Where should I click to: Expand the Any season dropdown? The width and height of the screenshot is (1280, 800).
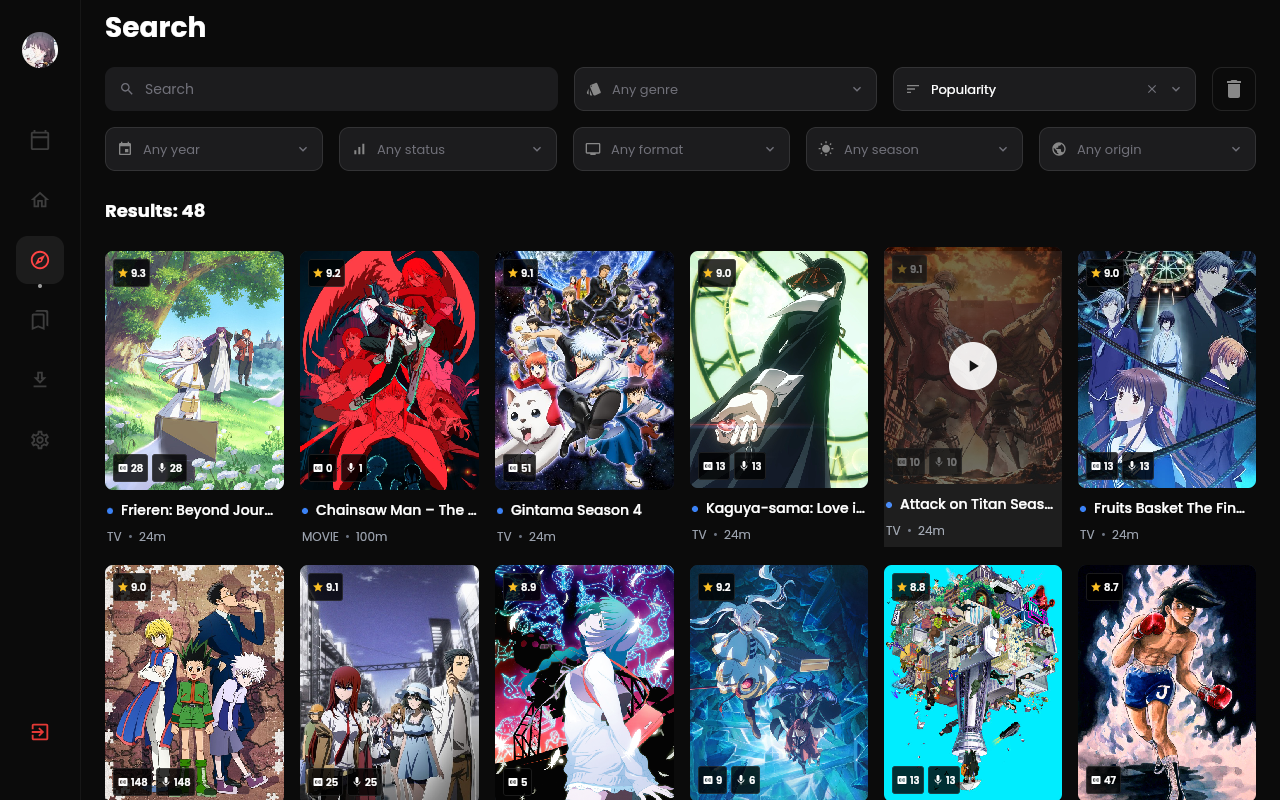point(913,149)
